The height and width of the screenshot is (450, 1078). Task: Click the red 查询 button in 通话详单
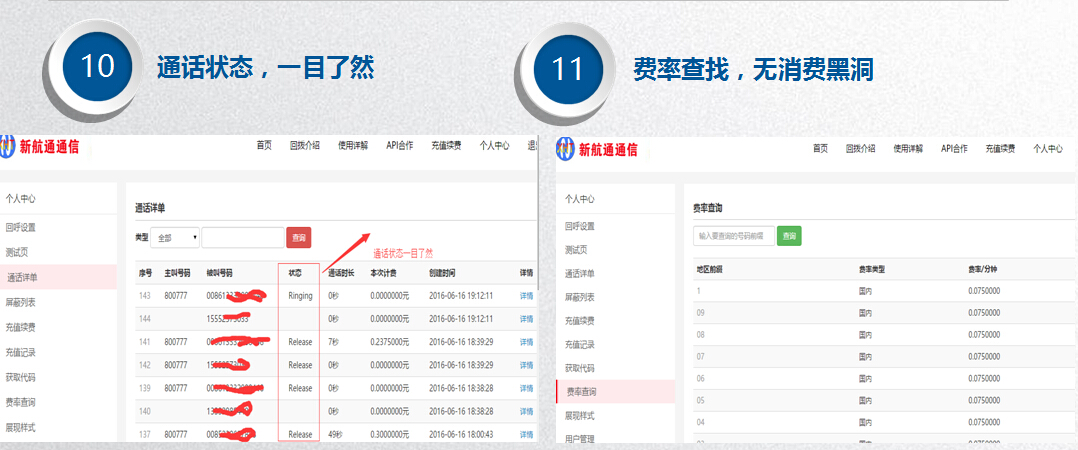coord(298,238)
